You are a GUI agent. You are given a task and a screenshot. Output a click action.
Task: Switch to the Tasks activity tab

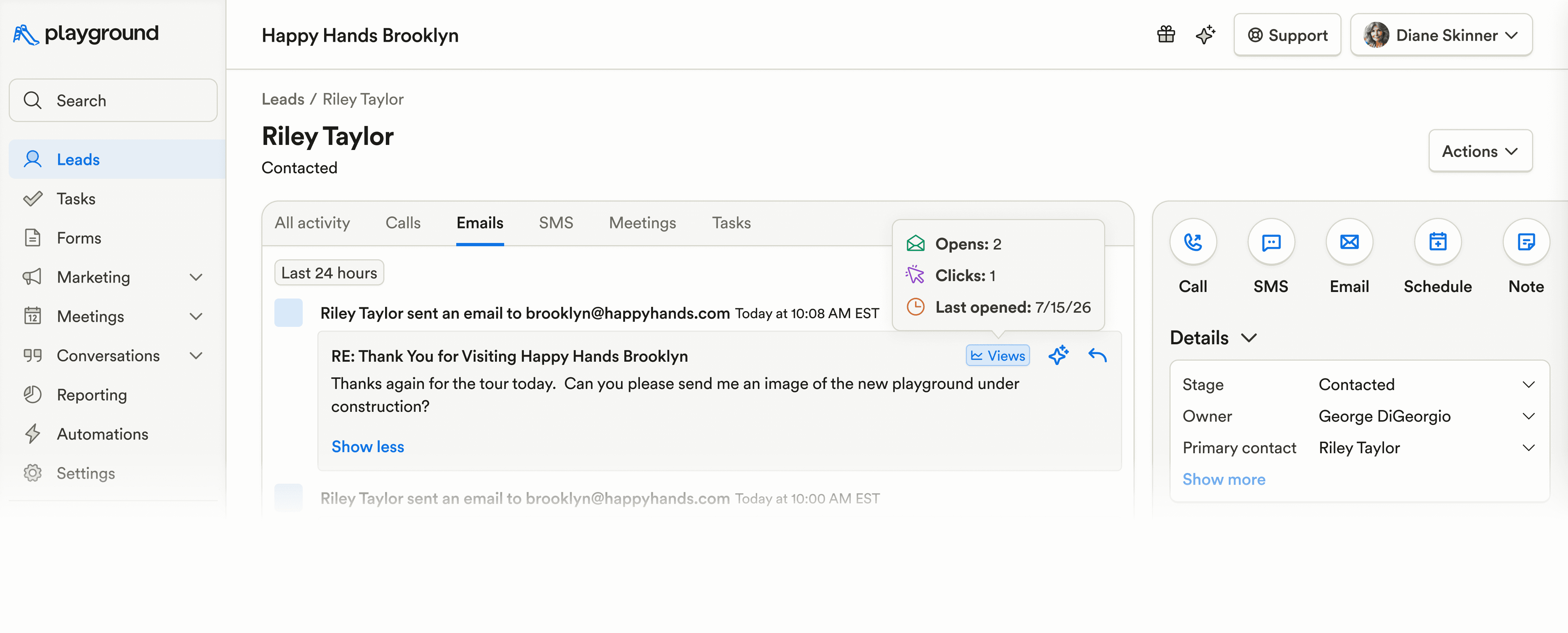tap(731, 223)
